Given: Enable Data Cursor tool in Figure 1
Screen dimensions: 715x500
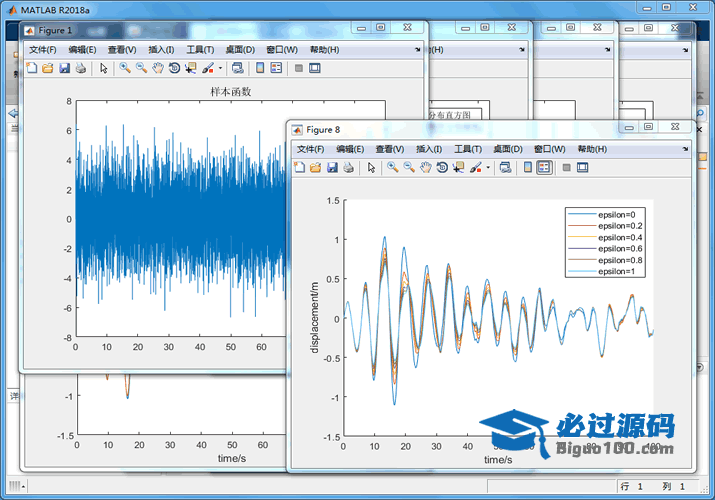Looking at the screenshot, I should (191, 68).
